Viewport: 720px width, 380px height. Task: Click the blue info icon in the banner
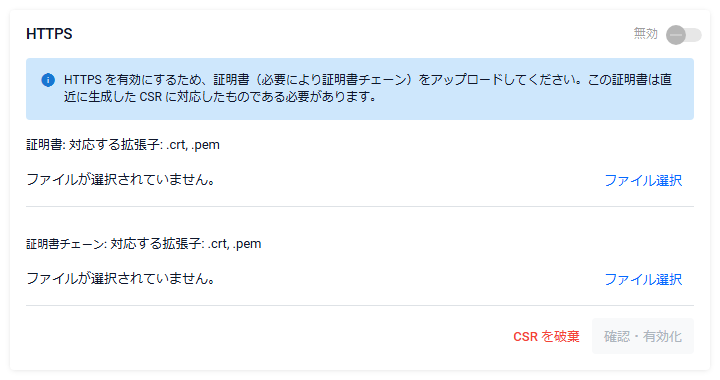pos(48,80)
